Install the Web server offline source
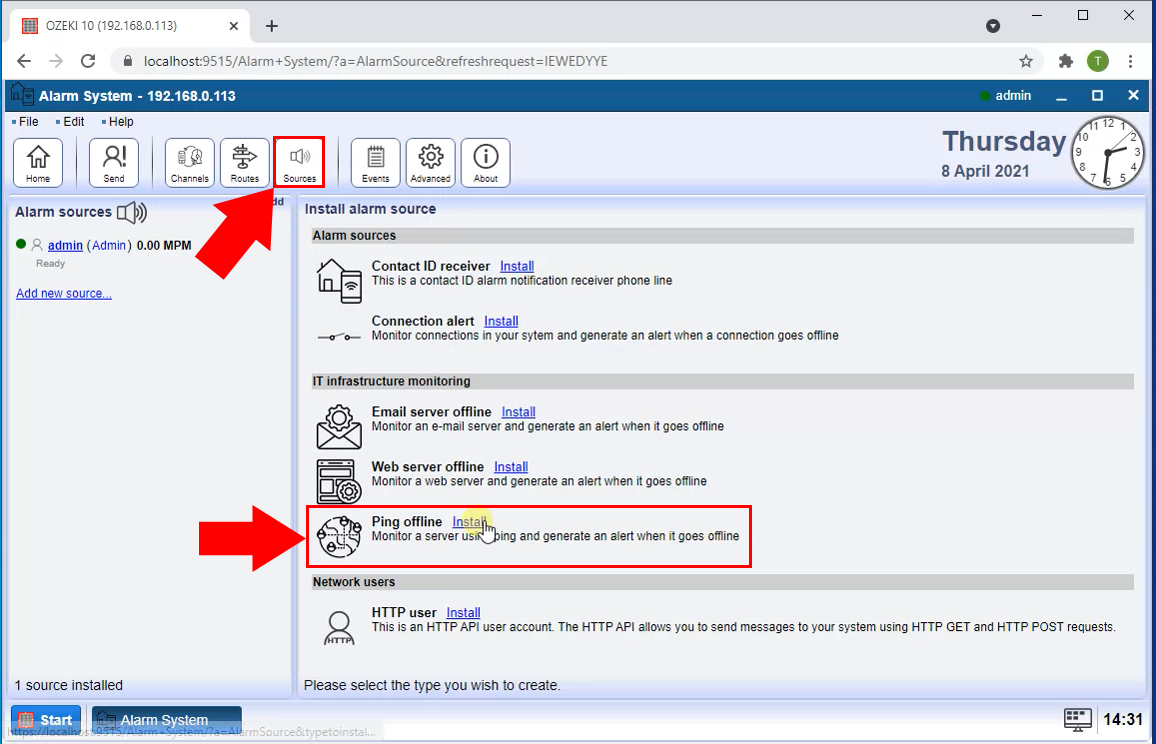This screenshot has height=744, width=1156. tap(511, 467)
